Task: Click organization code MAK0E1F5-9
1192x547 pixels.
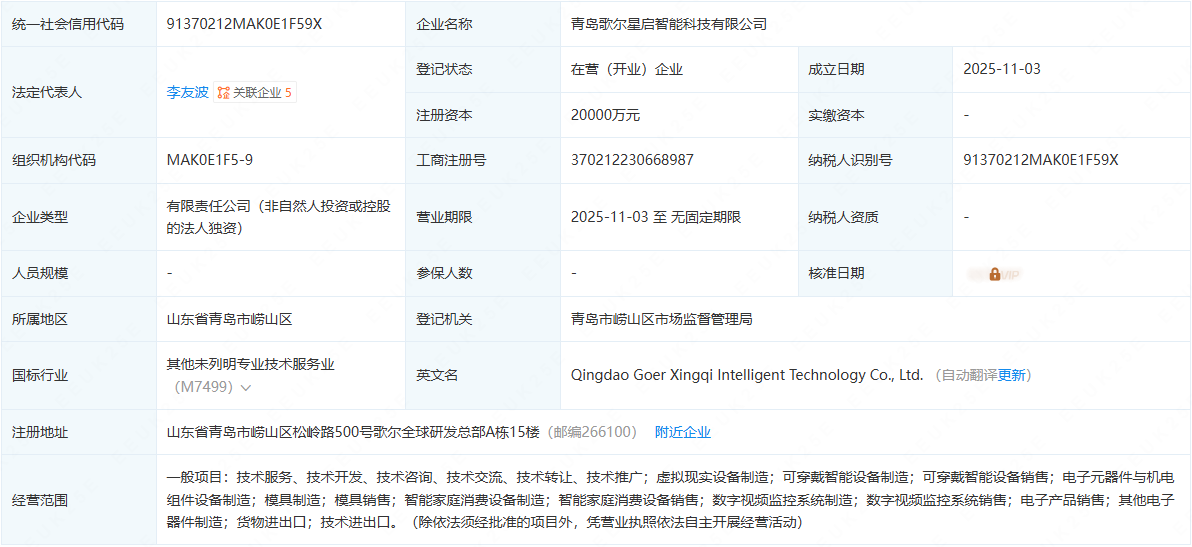Action: tap(208, 160)
